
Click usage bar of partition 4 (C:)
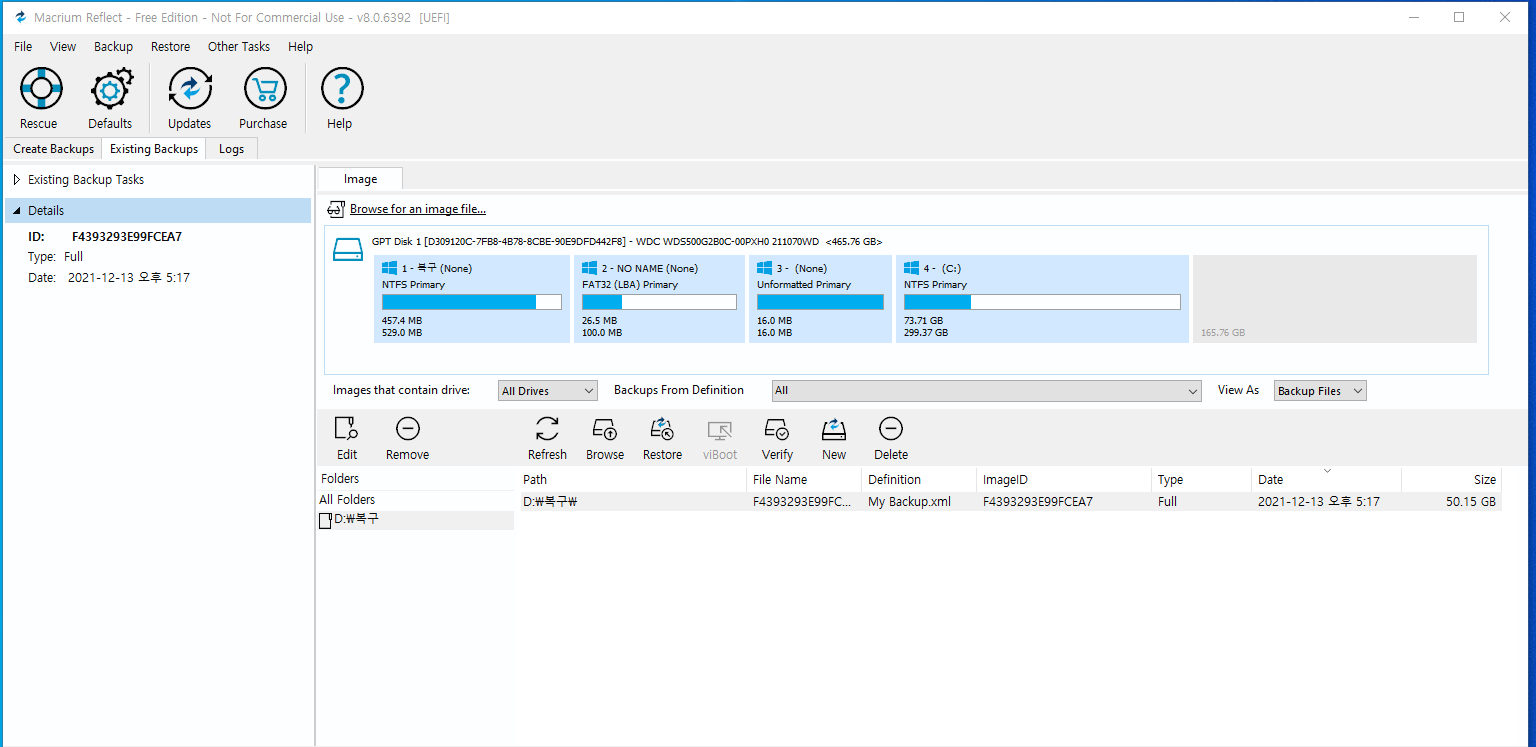coord(1042,302)
